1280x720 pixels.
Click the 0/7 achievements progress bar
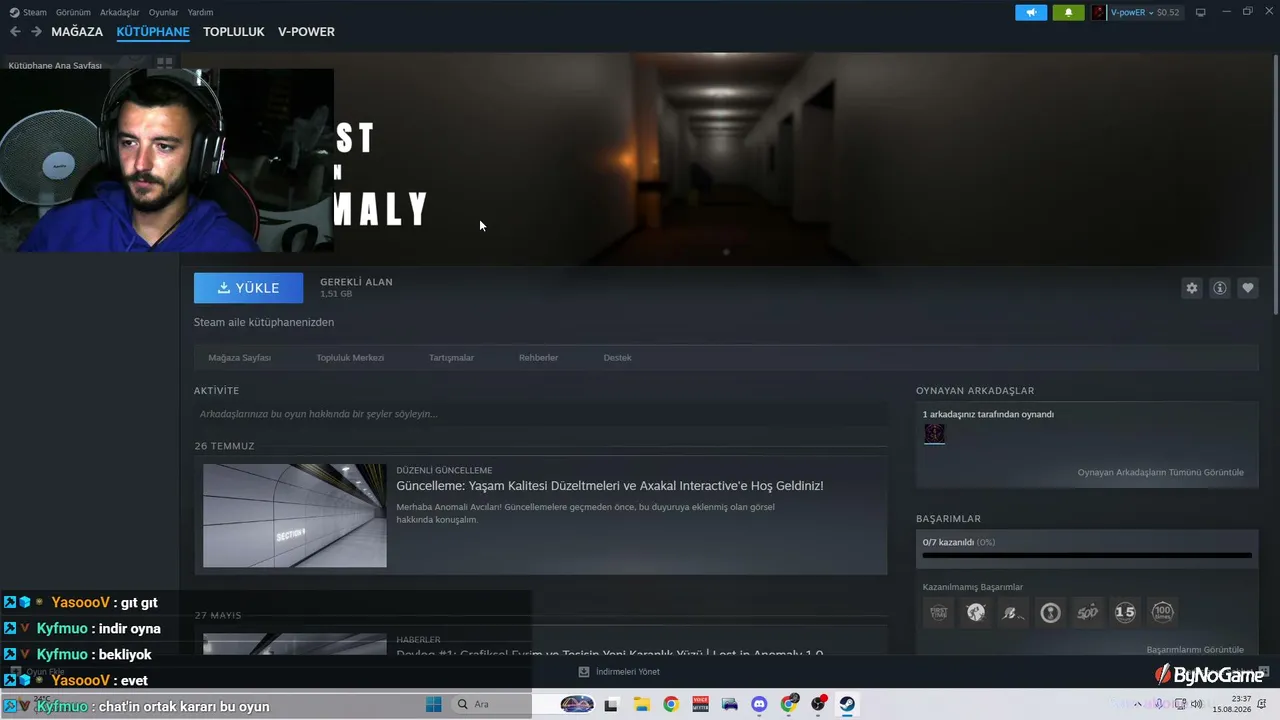(1087, 555)
